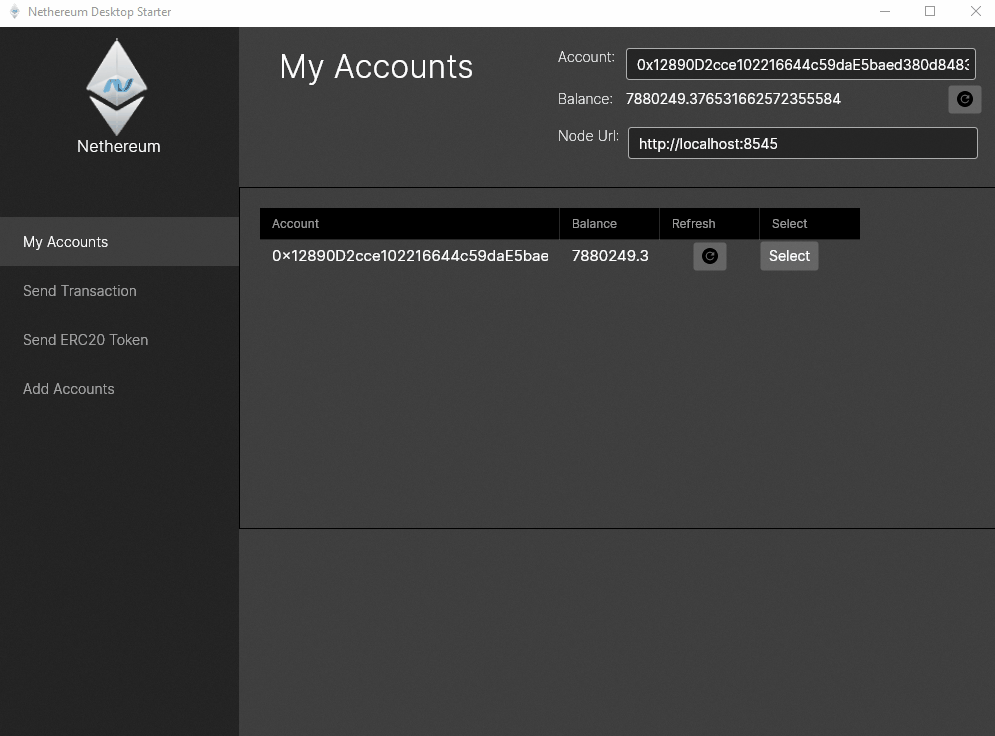This screenshot has width=995, height=736.
Task: Click the 'Account:' label in the header
Action: 586,57
